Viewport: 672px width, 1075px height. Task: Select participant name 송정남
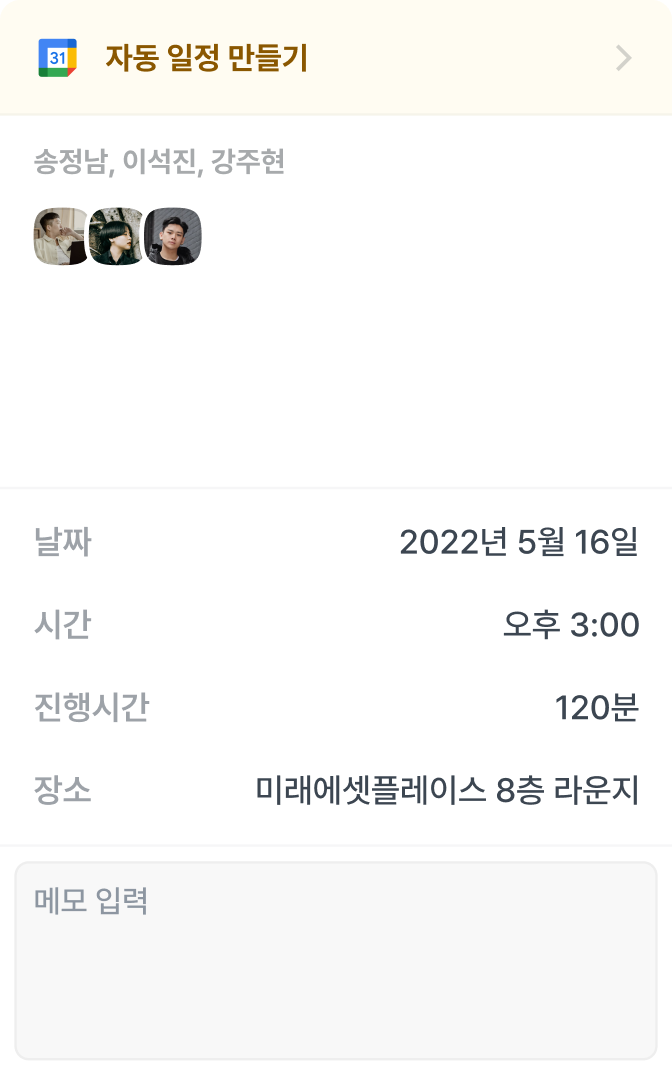click(69, 162)
